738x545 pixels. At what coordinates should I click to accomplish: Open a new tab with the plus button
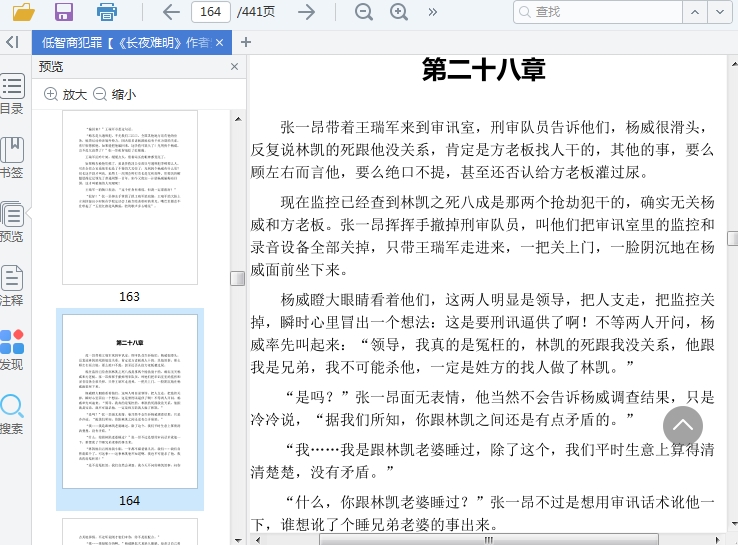tap(245, 42)
